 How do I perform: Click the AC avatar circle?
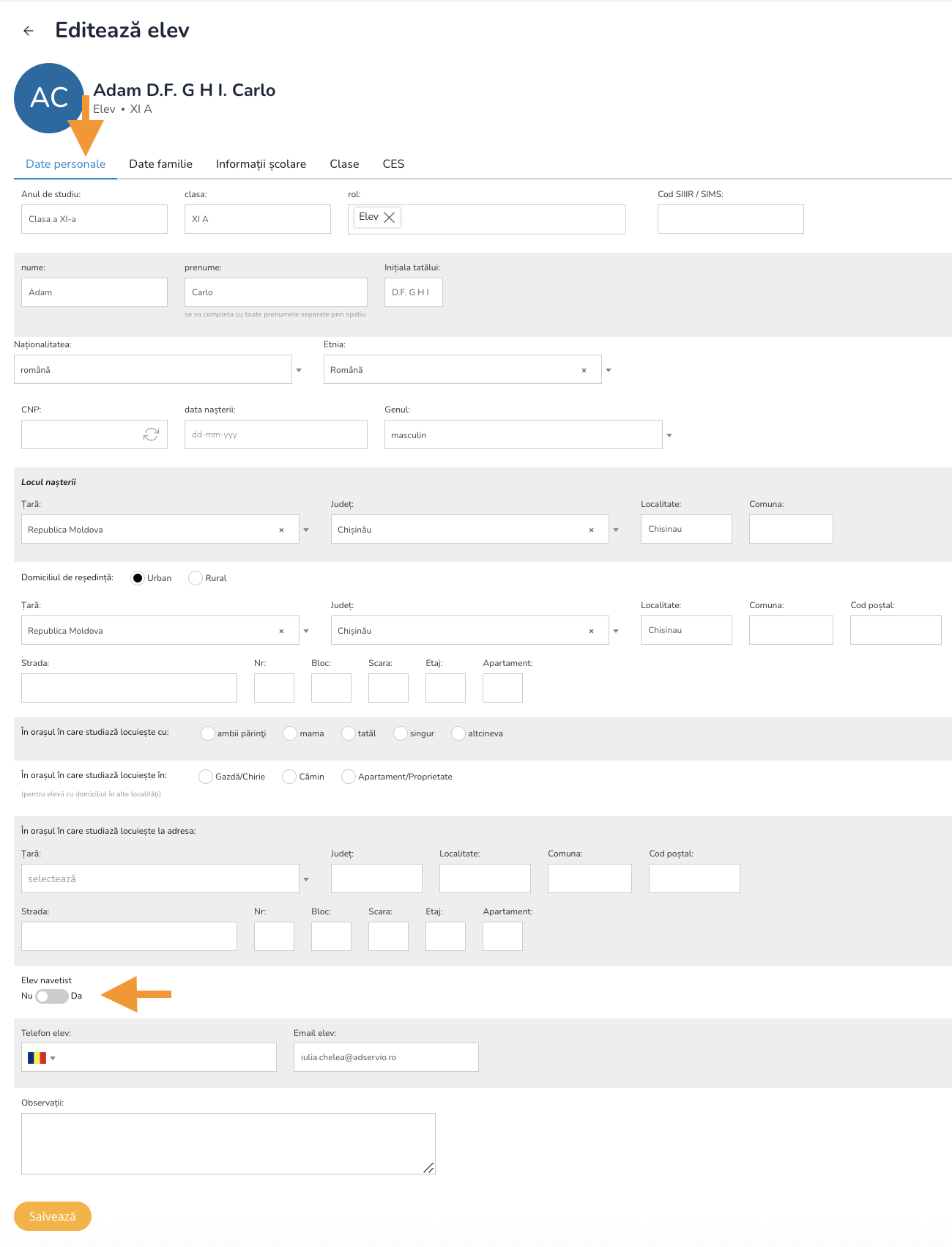point(48,98)
